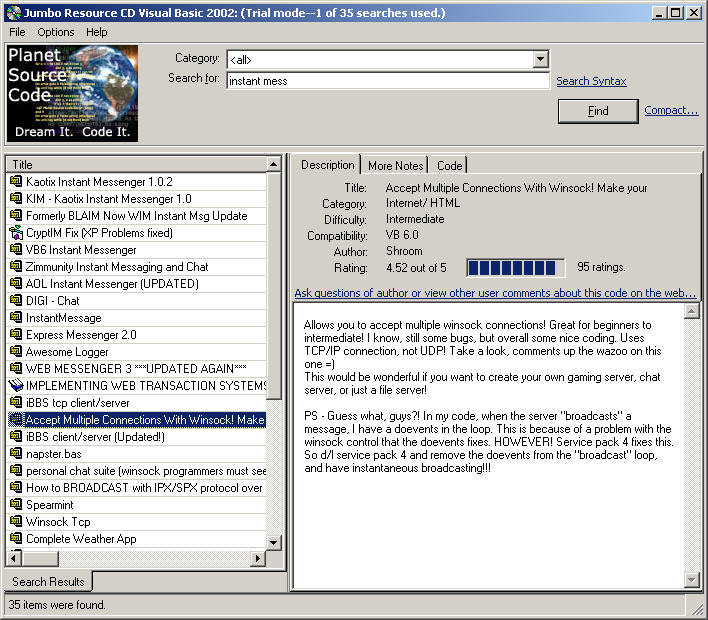
Task: Switch to the More Notes tab
Action: point(395,166)
